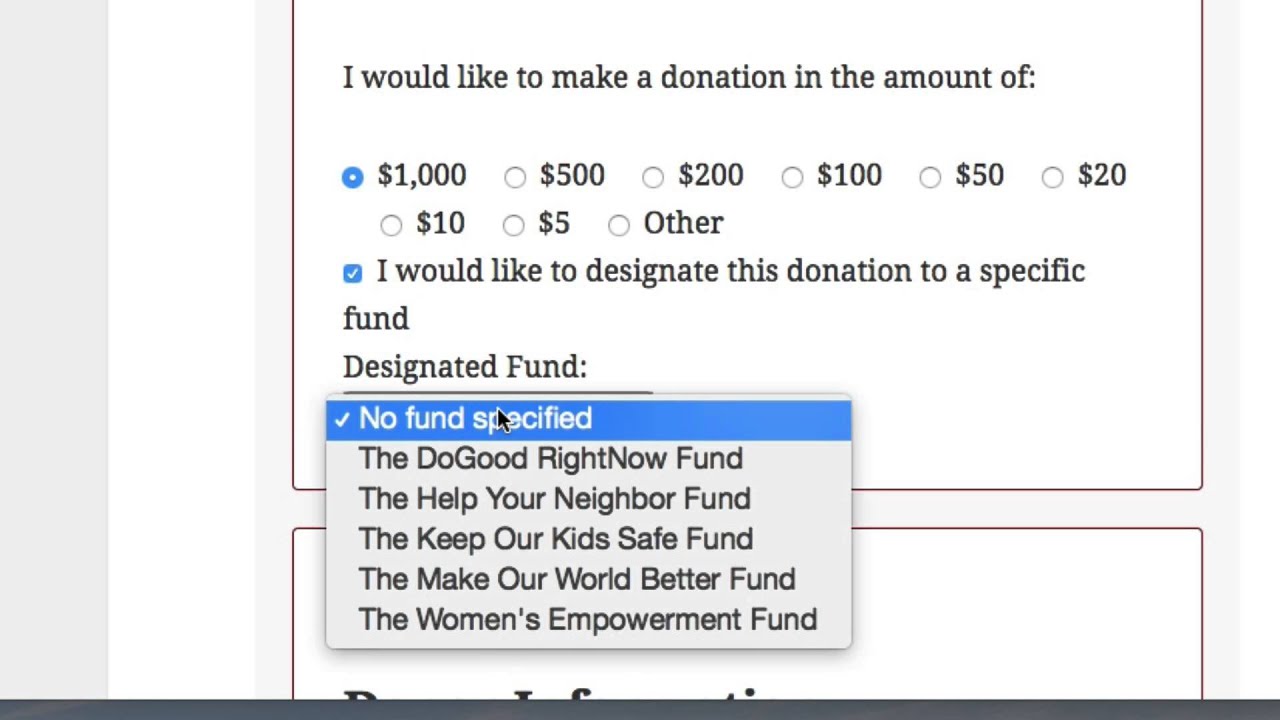Choose No fund specified in dropdown

(x=589, y=419)
